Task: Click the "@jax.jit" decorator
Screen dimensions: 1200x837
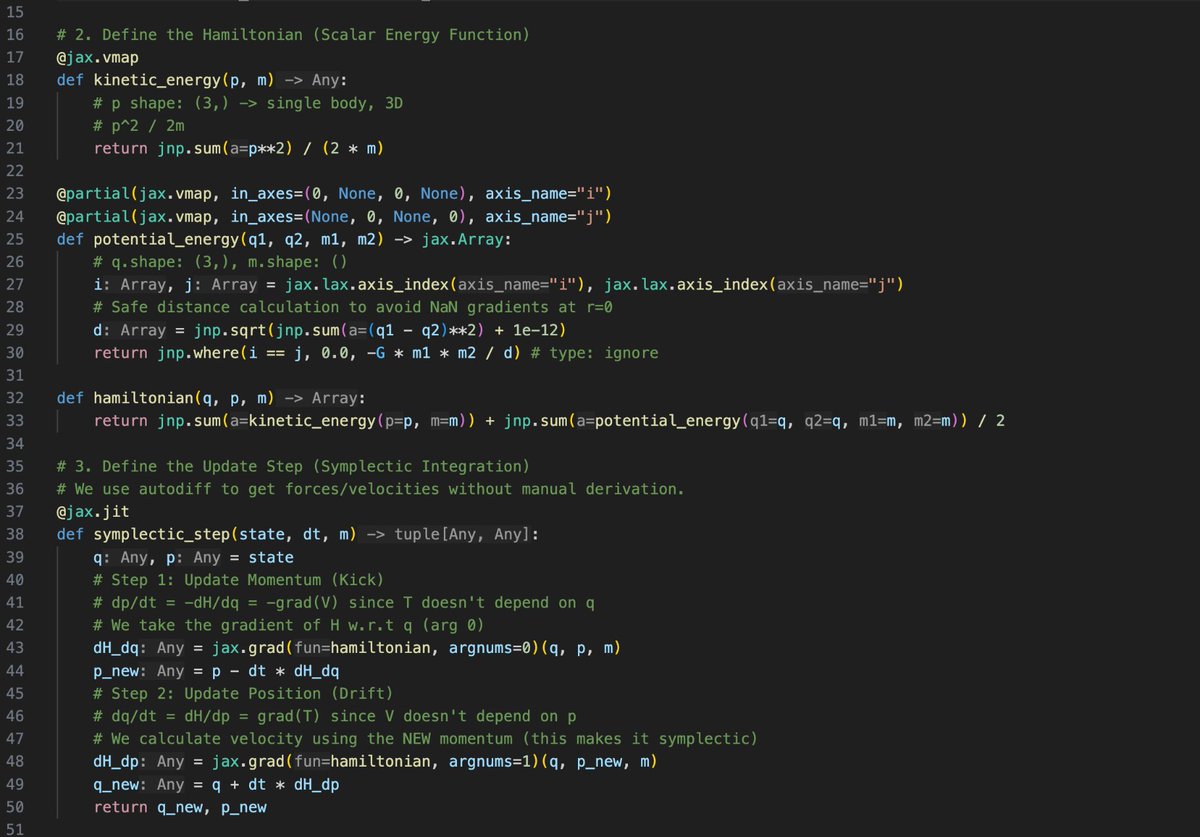Action: click(x=92, y=512)
